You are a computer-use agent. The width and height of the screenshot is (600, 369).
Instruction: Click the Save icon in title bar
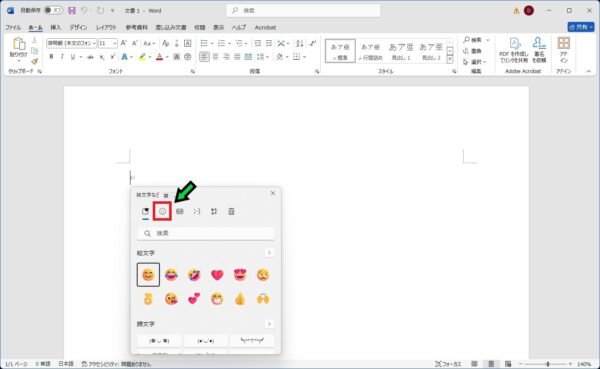[72, 10]
